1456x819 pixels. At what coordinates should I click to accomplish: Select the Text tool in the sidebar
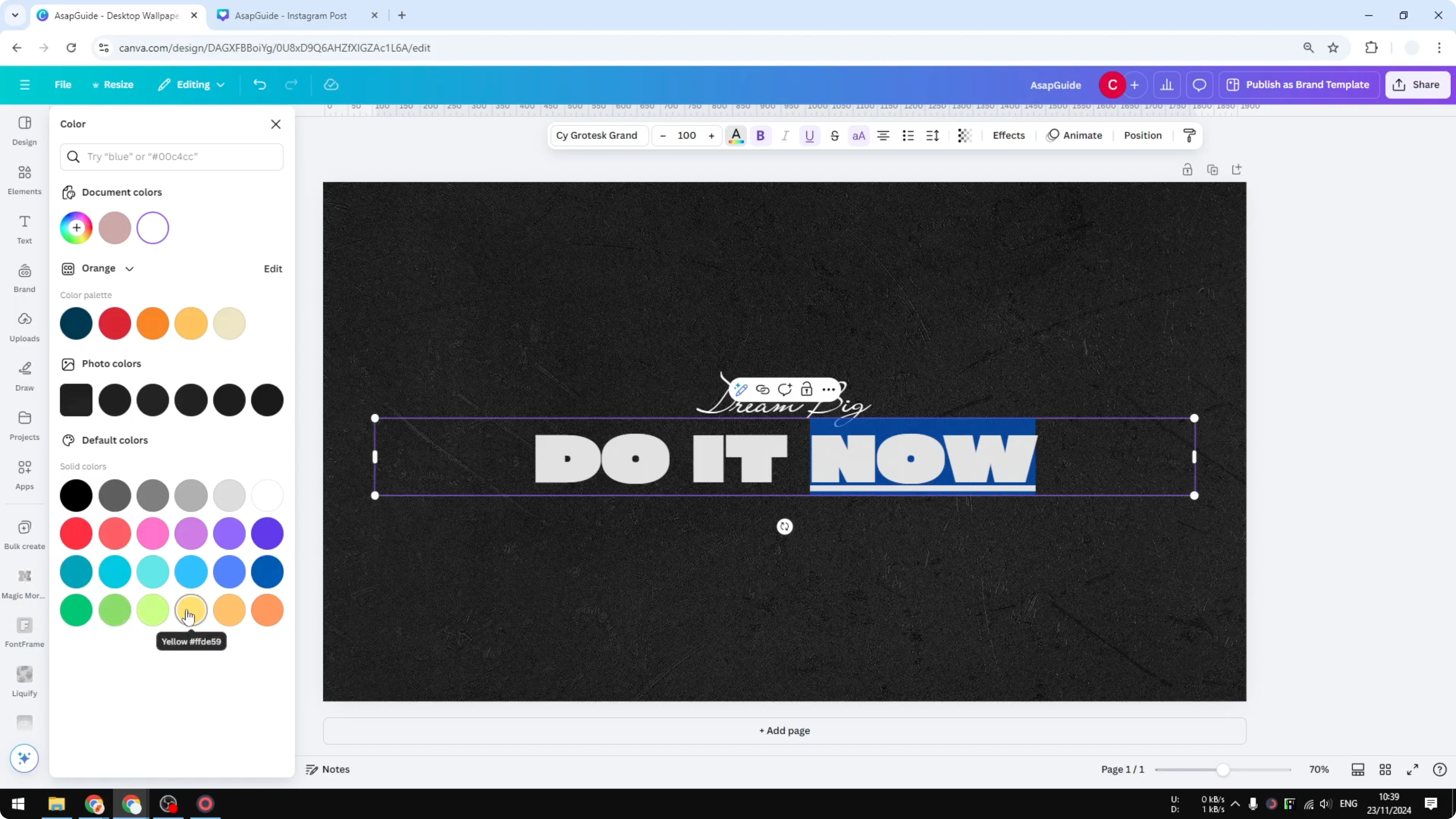tap(24, 228)
